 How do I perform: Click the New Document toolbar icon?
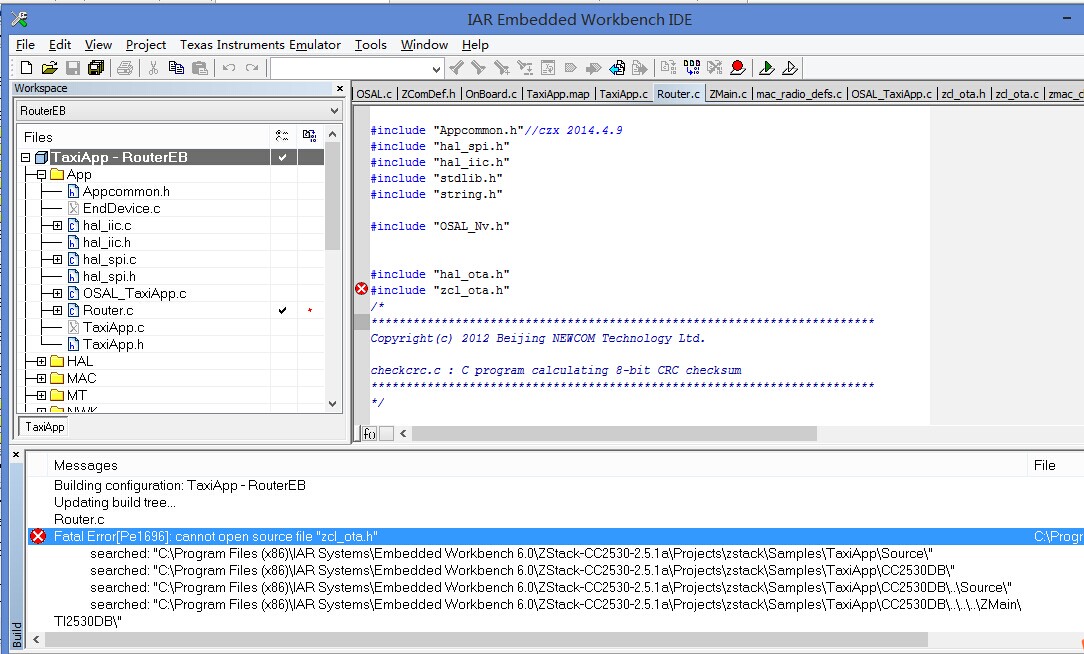pos(26,68)
